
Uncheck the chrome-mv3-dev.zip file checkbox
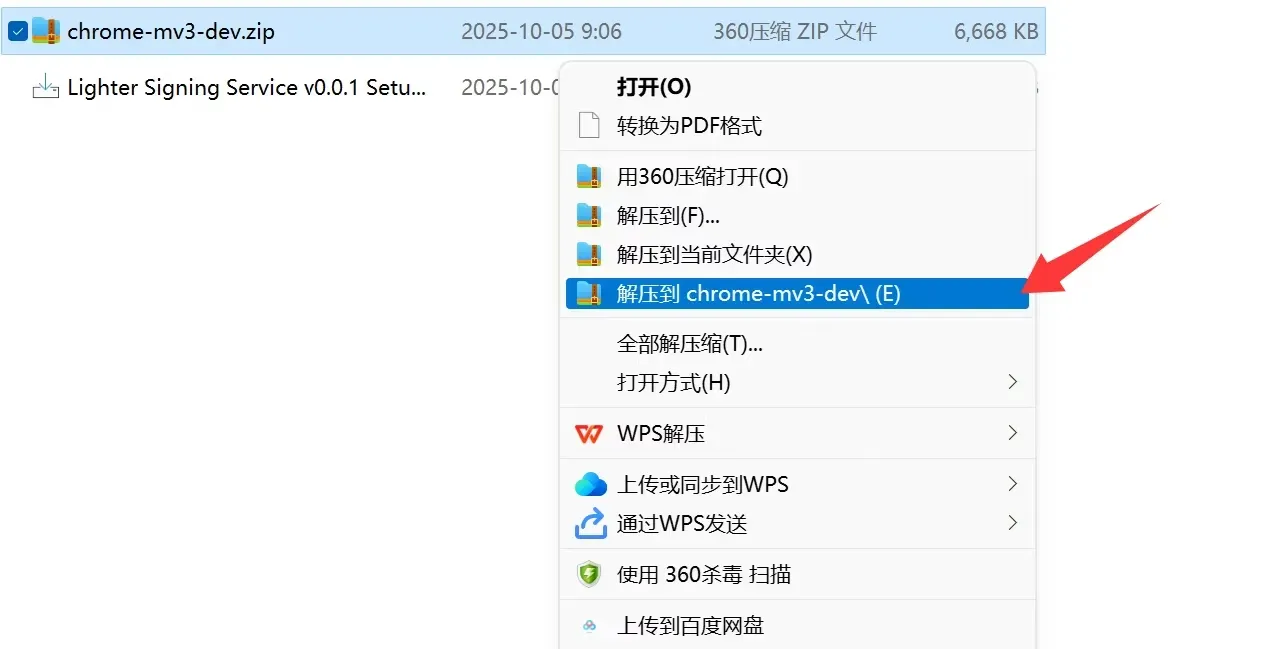pyautogui.click(x=17, y=31)
